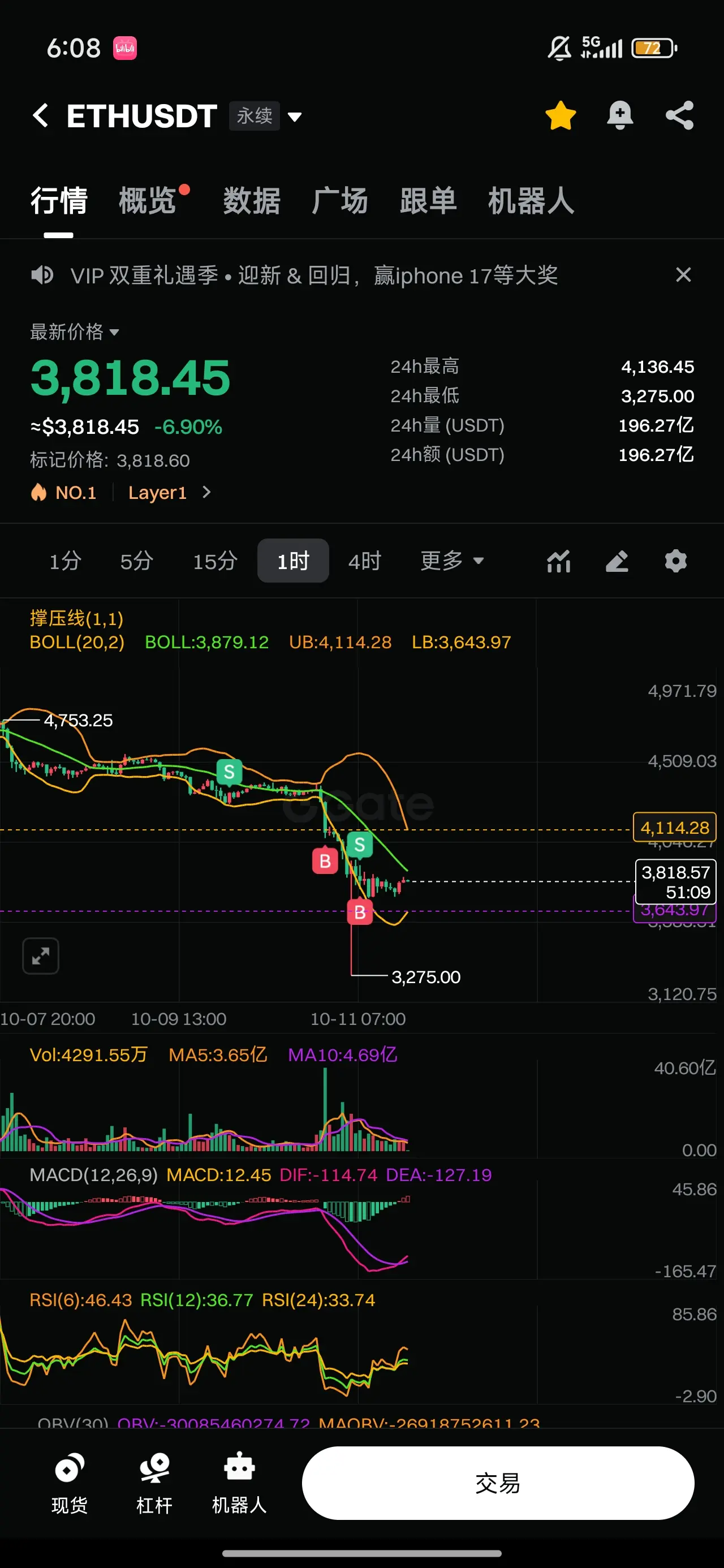
Task: Tap the MACD(12,26,9) indicator label
Action: pos(94,1175)
